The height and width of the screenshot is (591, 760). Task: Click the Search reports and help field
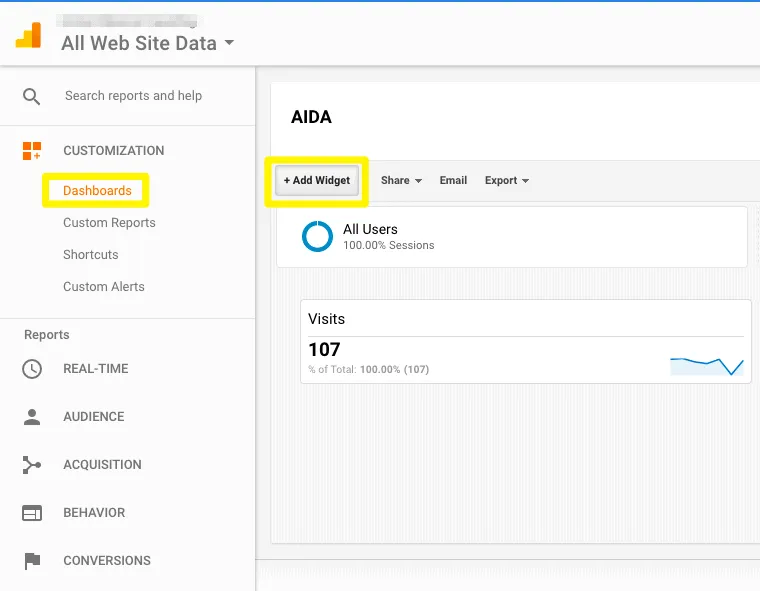(133, 96)
